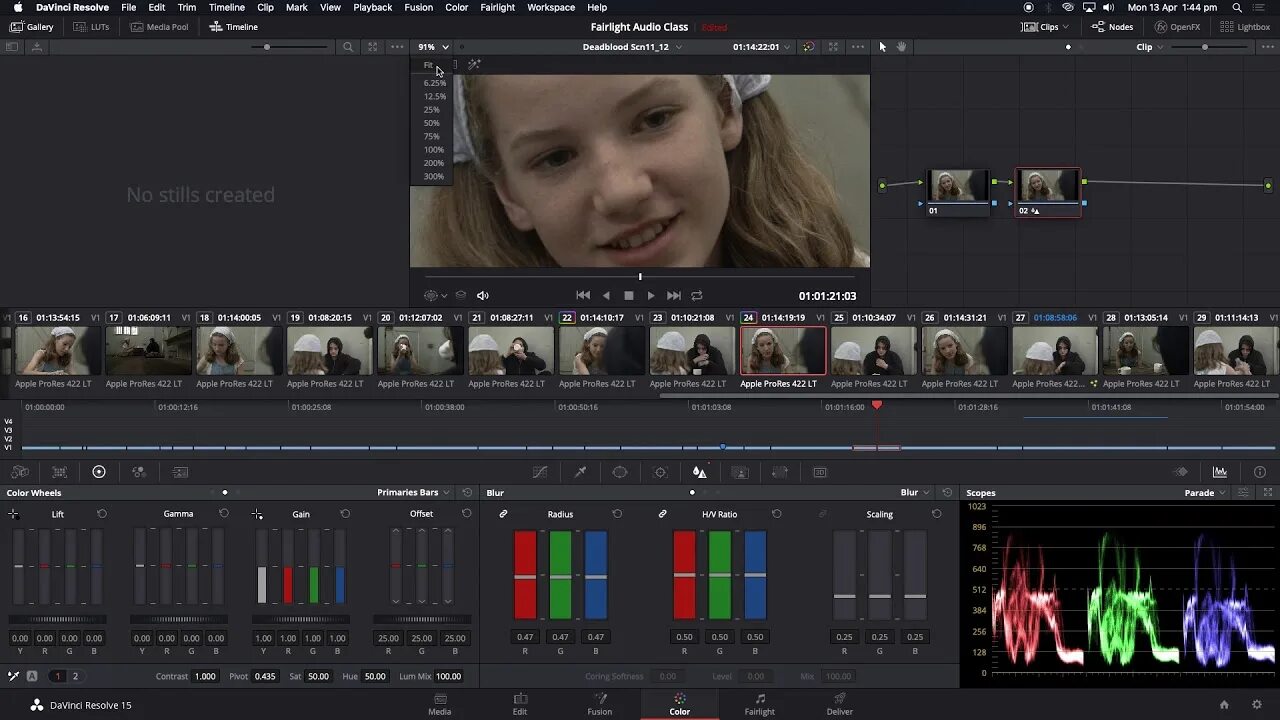Toggle the OpenFX panel

click(x=1177, y=27)
